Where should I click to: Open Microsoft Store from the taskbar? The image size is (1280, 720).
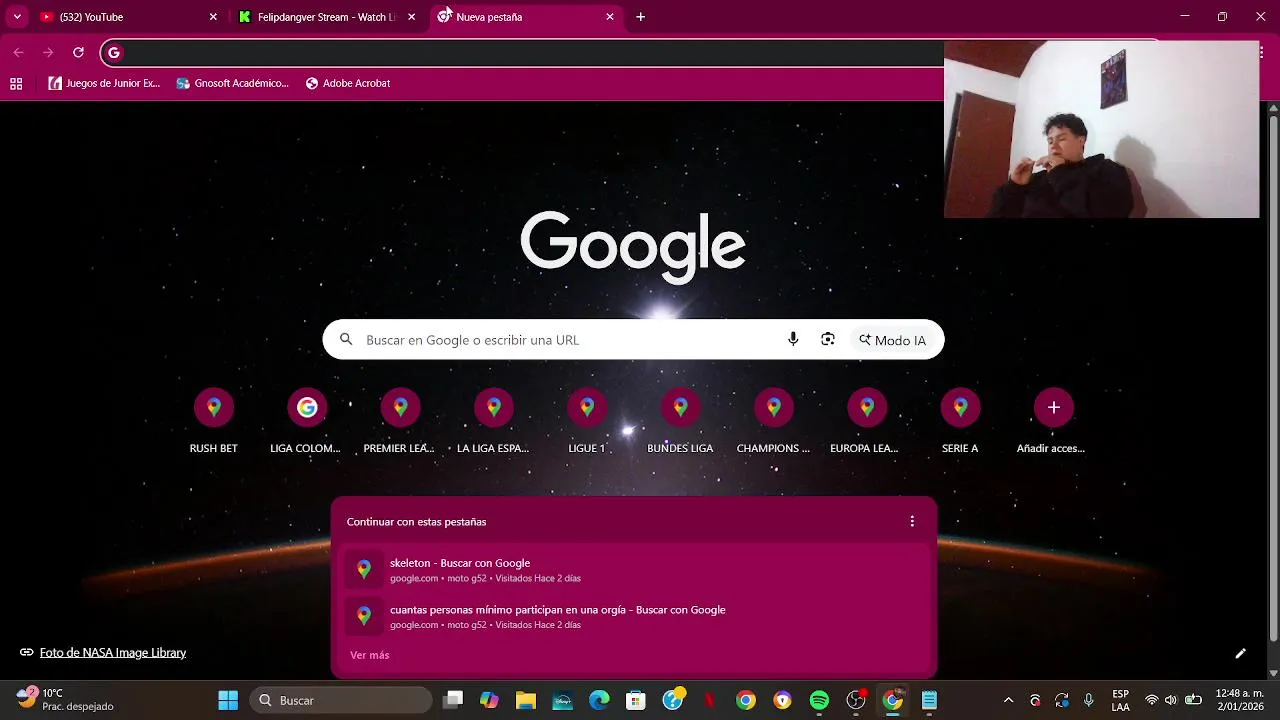coord(636,700)
